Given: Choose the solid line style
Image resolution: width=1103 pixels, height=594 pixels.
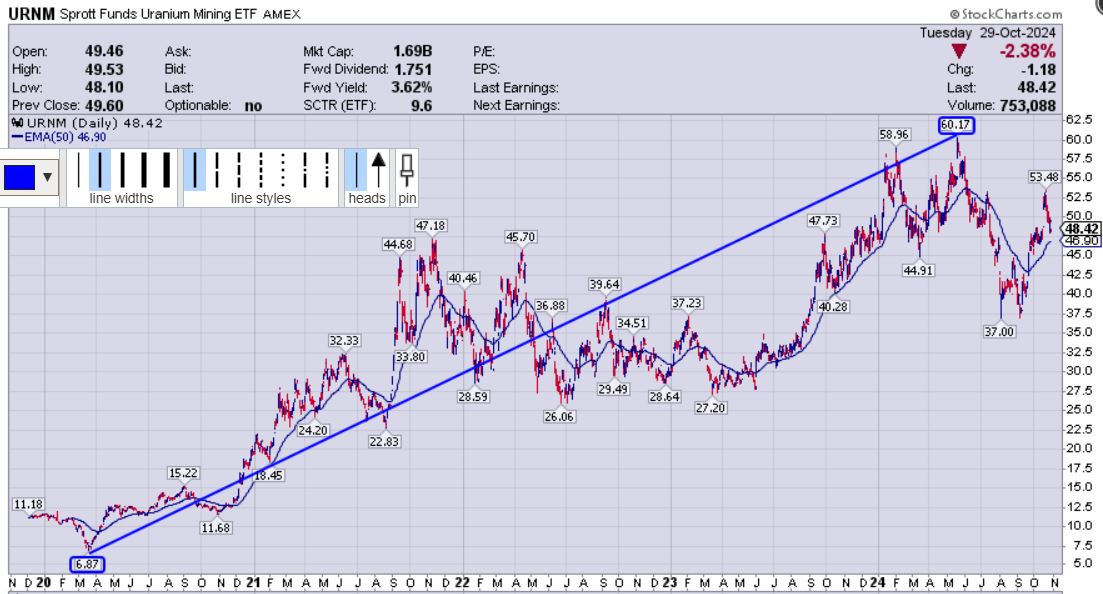Looking at the screenshot, I should point(195,170).
